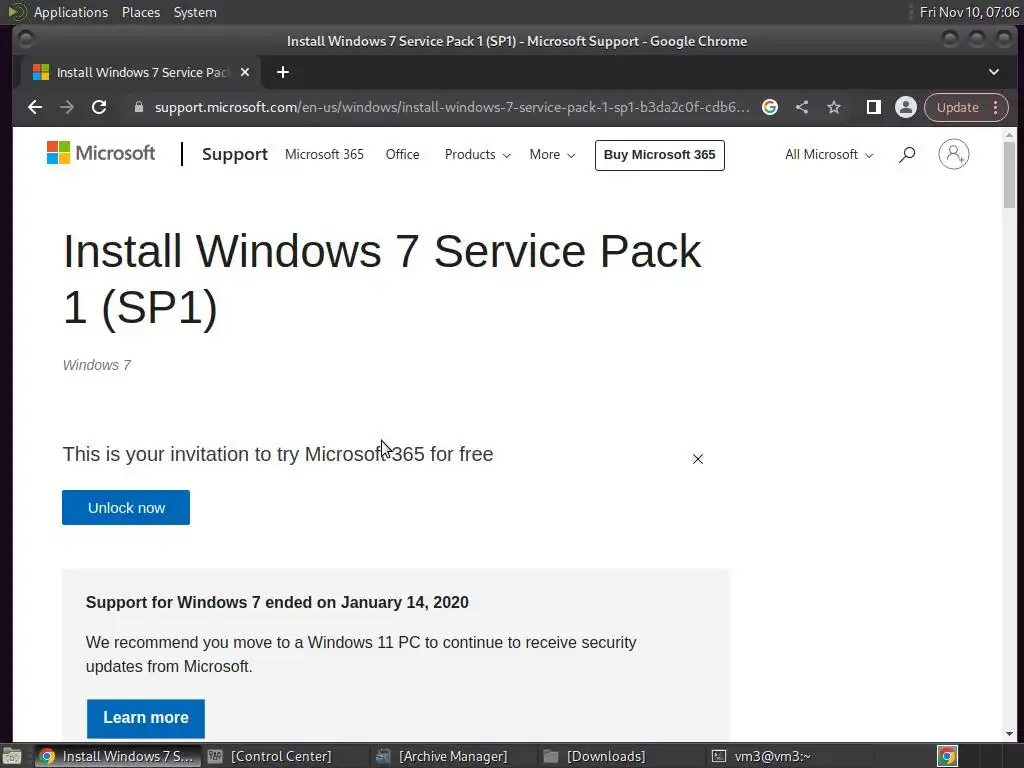Bookmark this page with the star

834,107
